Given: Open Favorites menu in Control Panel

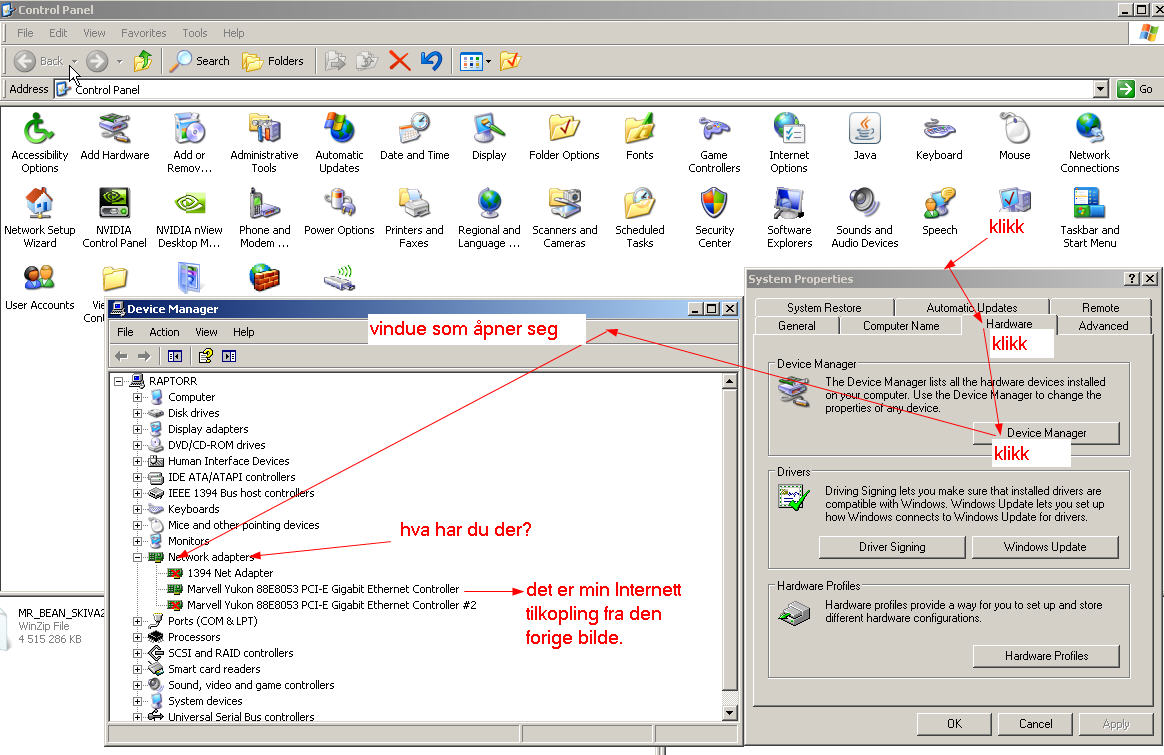Looking at the screenshot, I should pos(143,33).
